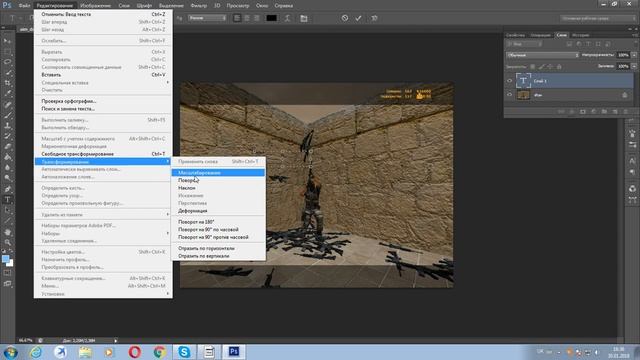This screenshot has width=640, height=360.
Task: Align text right in options bar
Action: tap(257, 18)
